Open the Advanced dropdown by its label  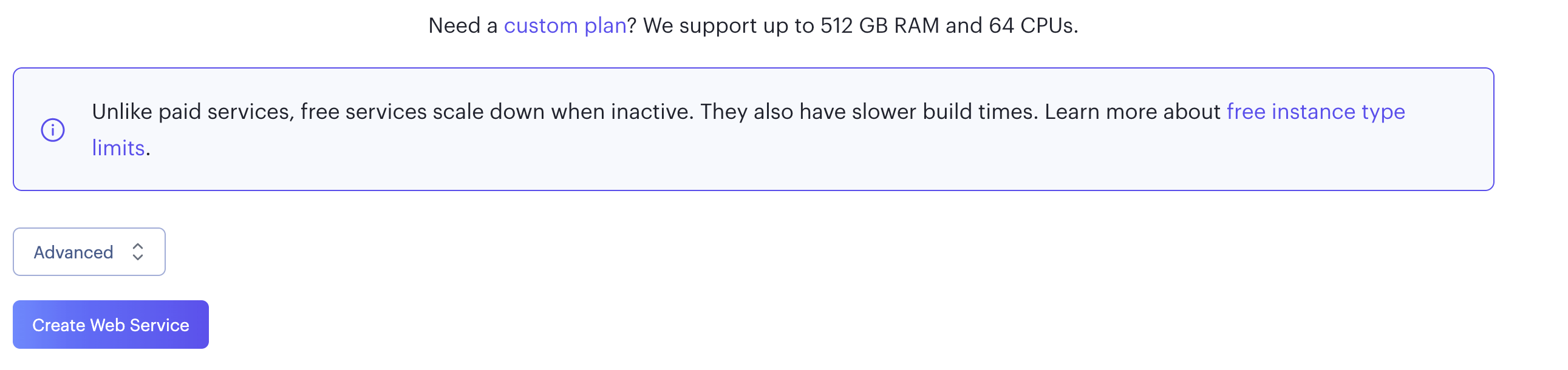[x=73, y=253]
